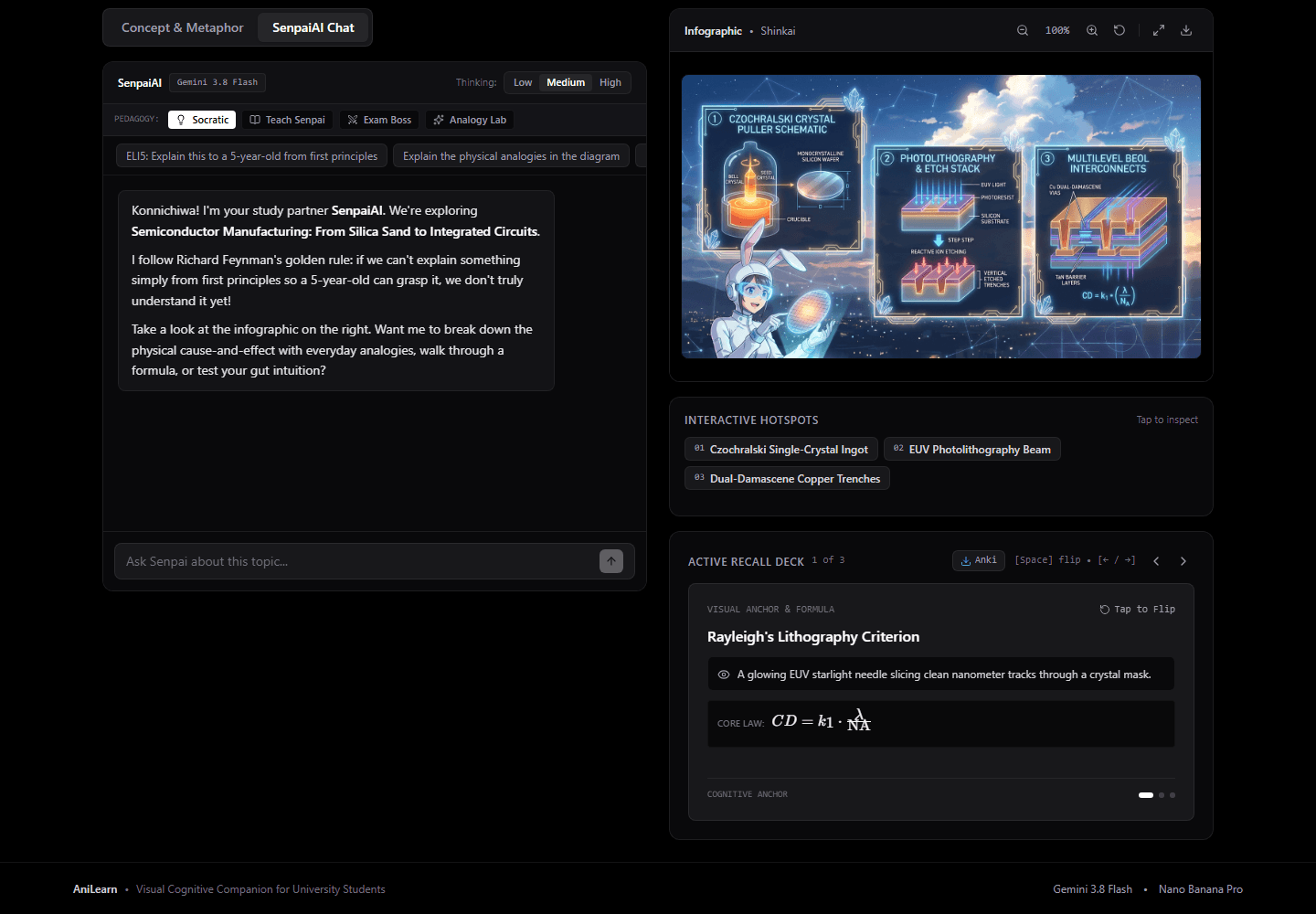Select Exam Boss pedagogy mode

379,120
